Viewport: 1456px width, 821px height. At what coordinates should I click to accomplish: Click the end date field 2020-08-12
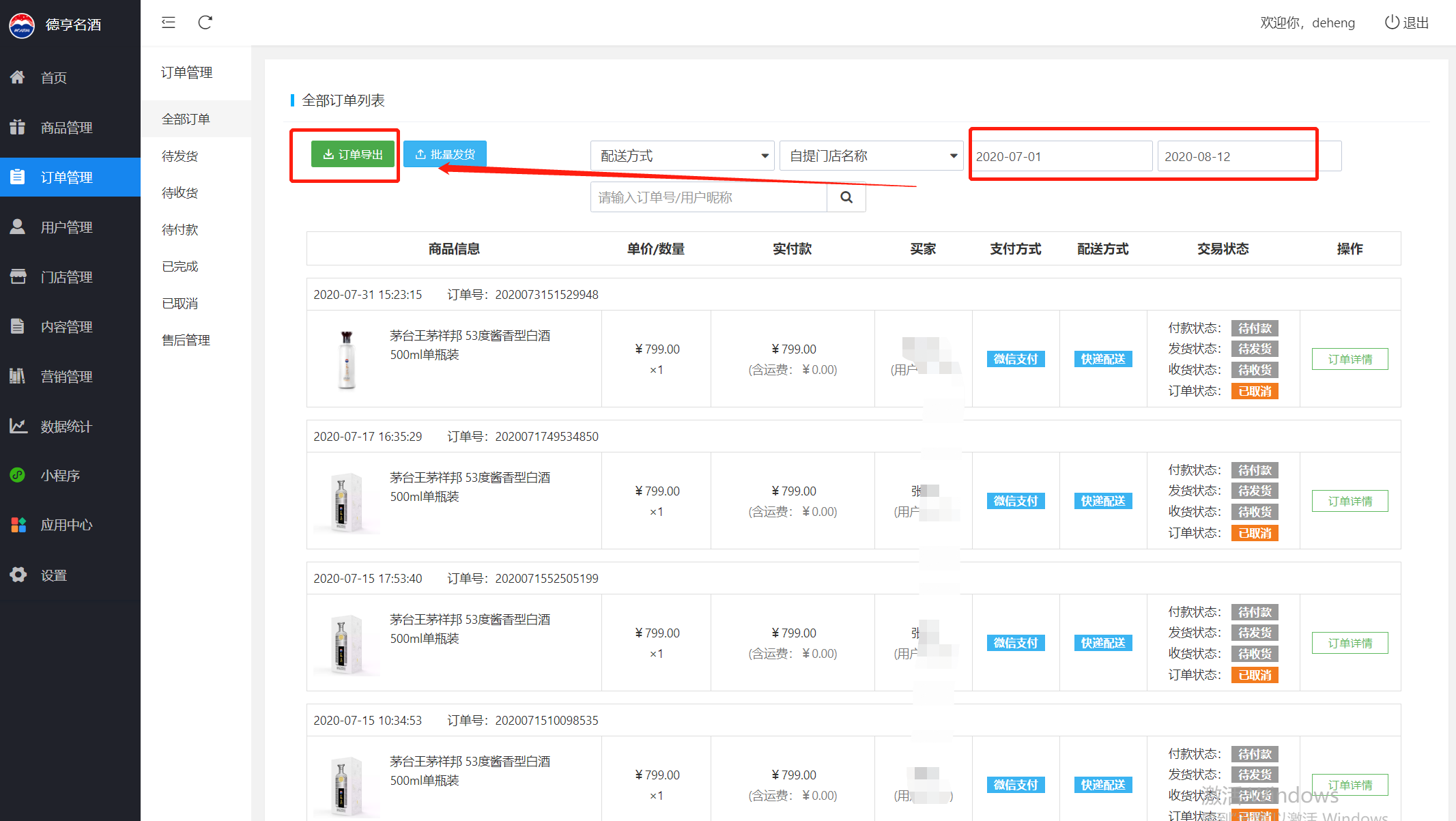point(1249,156)
